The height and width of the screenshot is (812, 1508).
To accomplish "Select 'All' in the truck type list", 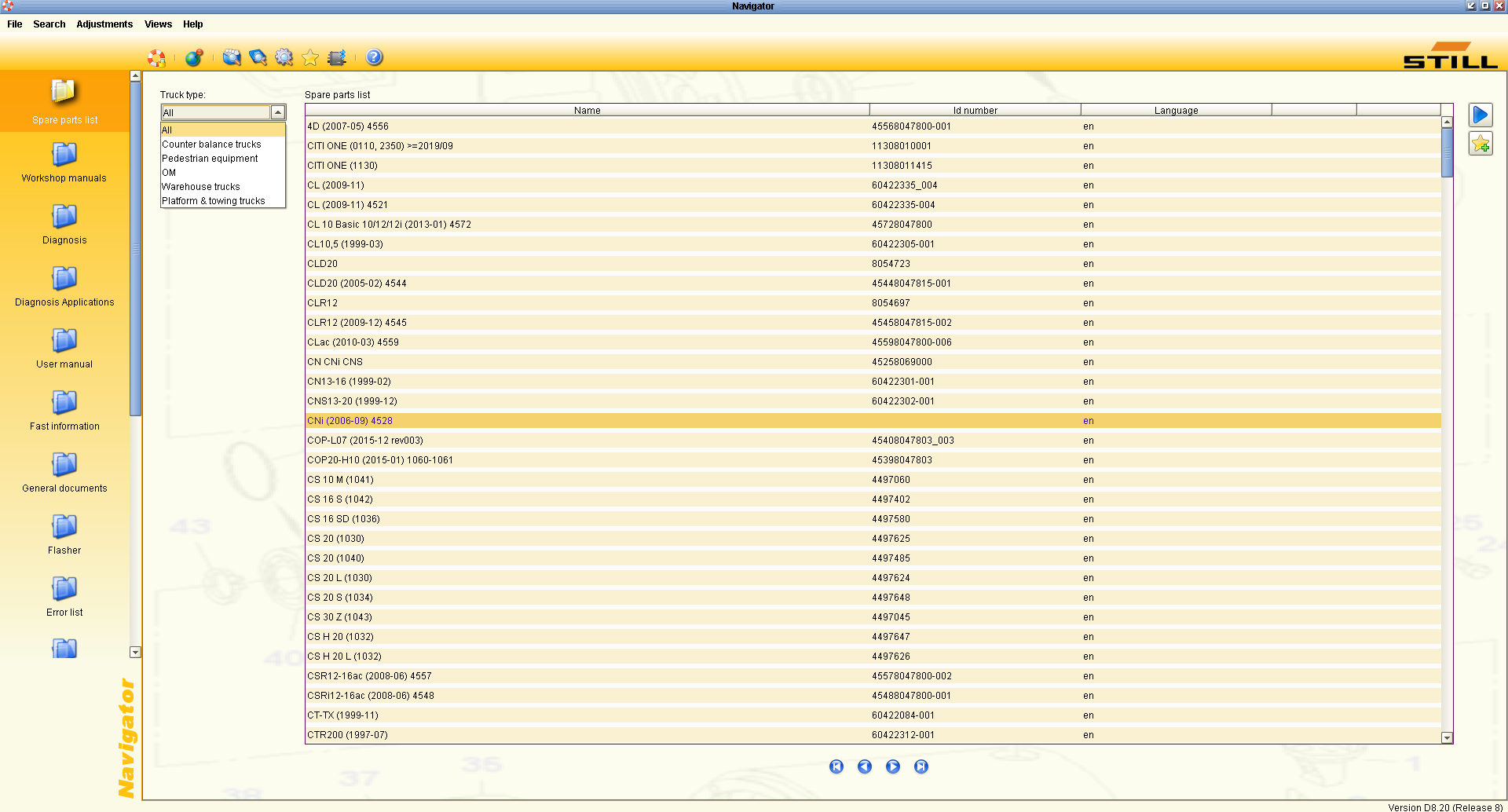I will [223, 130].
